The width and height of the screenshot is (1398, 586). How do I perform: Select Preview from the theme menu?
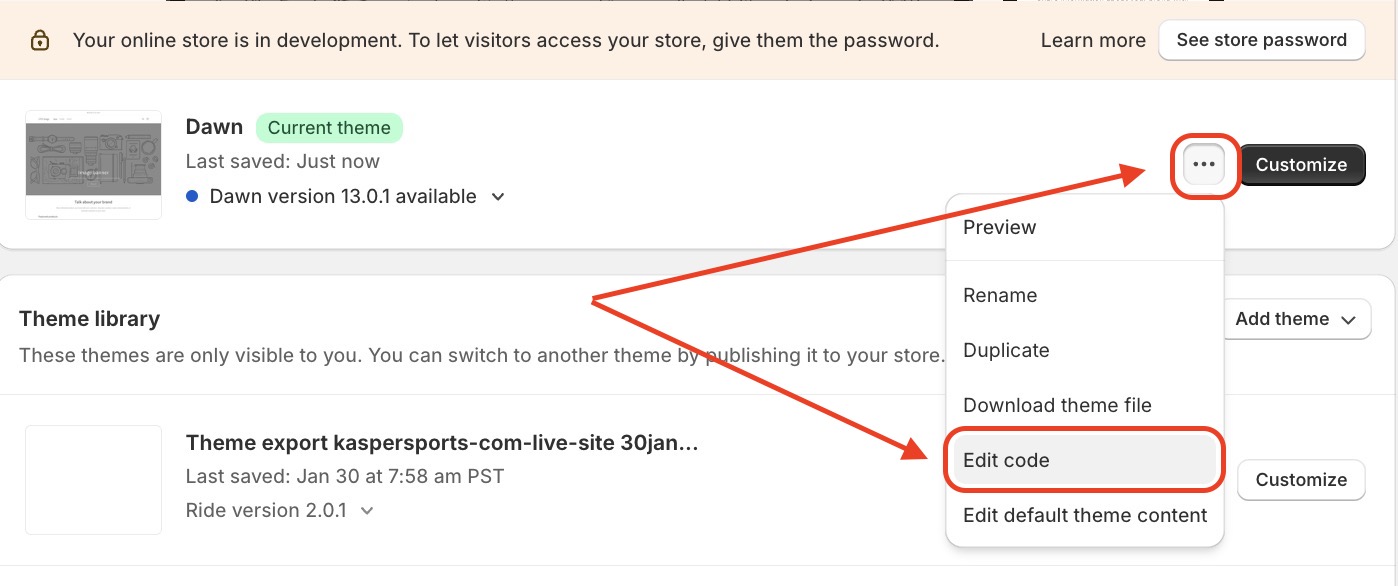(999, 227)
